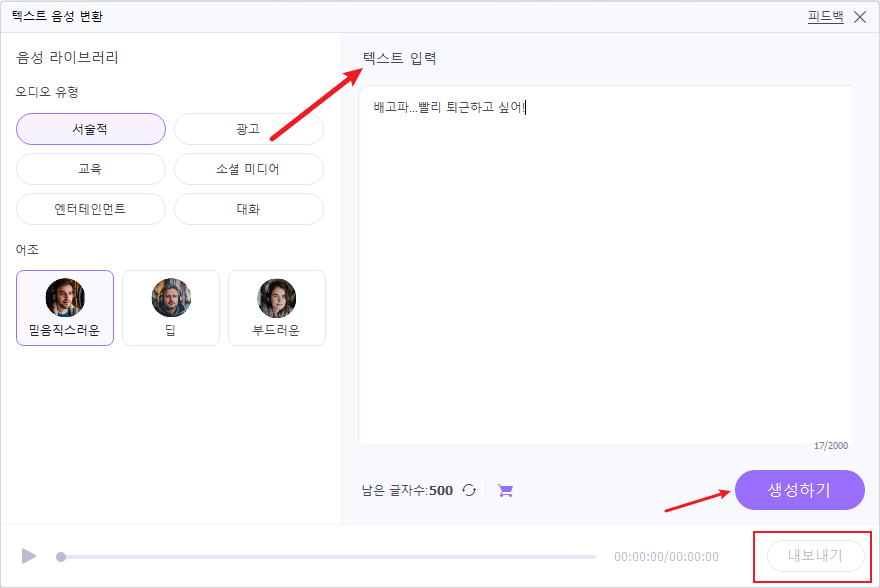Play the generated audio preview

(x=29, y=556)
